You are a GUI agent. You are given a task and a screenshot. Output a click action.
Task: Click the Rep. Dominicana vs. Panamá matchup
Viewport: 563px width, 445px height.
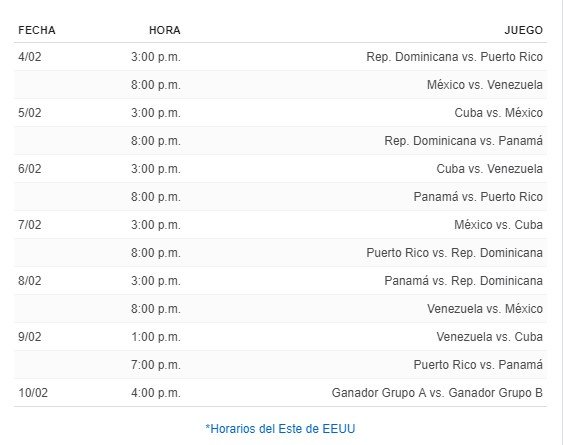[463, 141]
